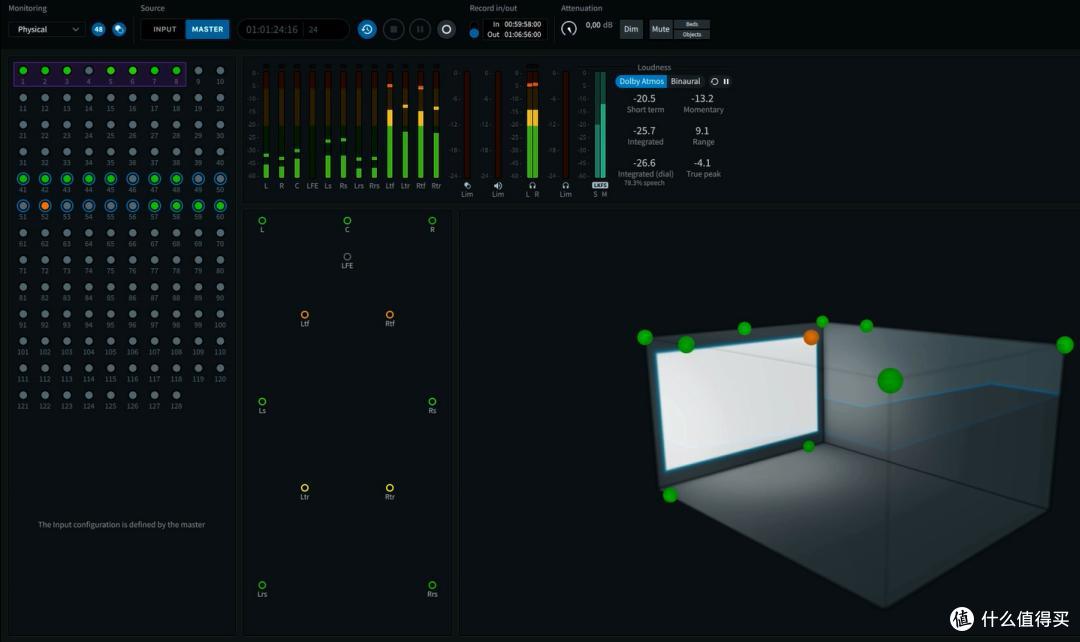Image resolution: width=1080 pixels, height=642 pixels.
Task: Click the C speaker node in room layout
Action: (x=347, y=221)
